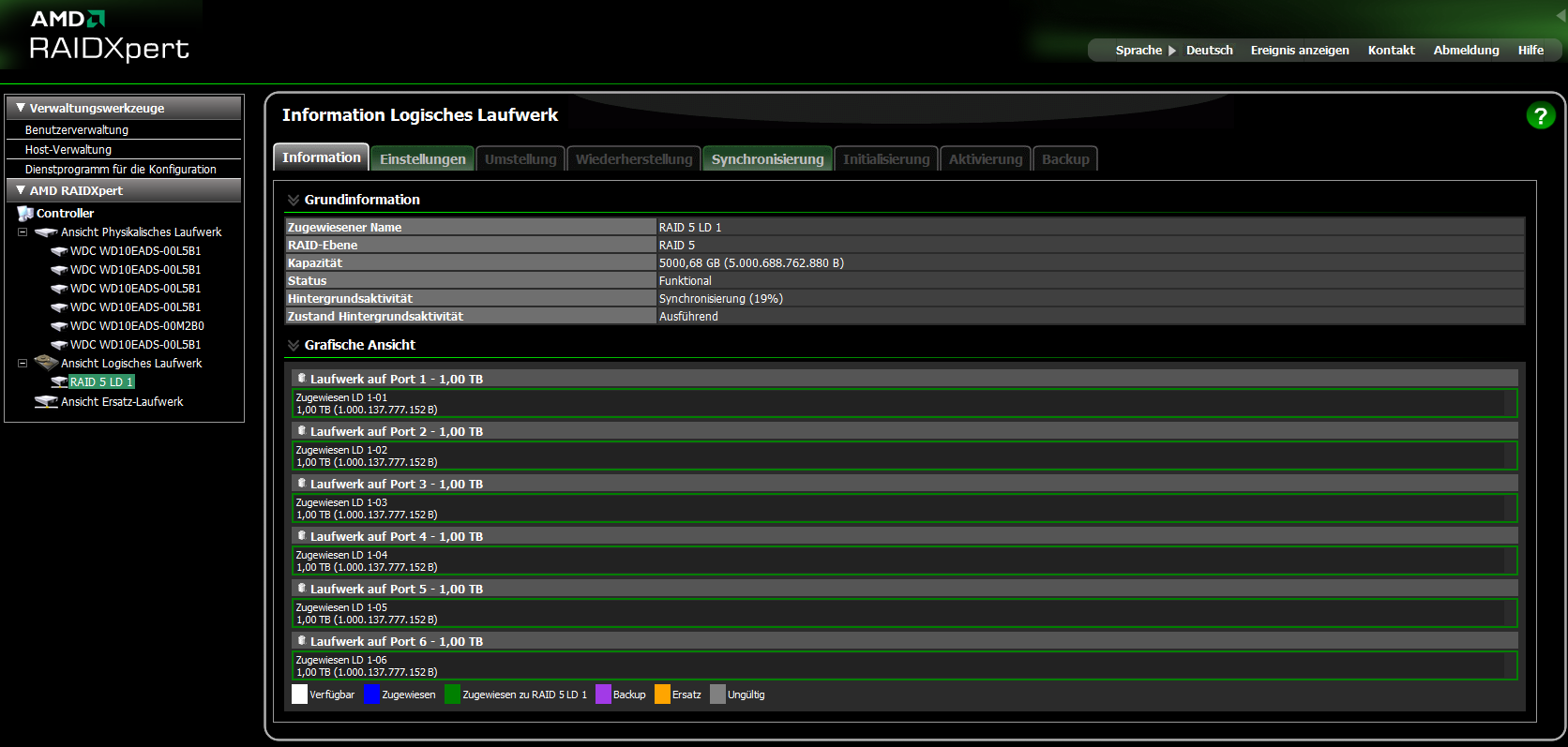
Task: Click the Ansicht Logisches Laufwerk icon
Action: click(46, 363)
